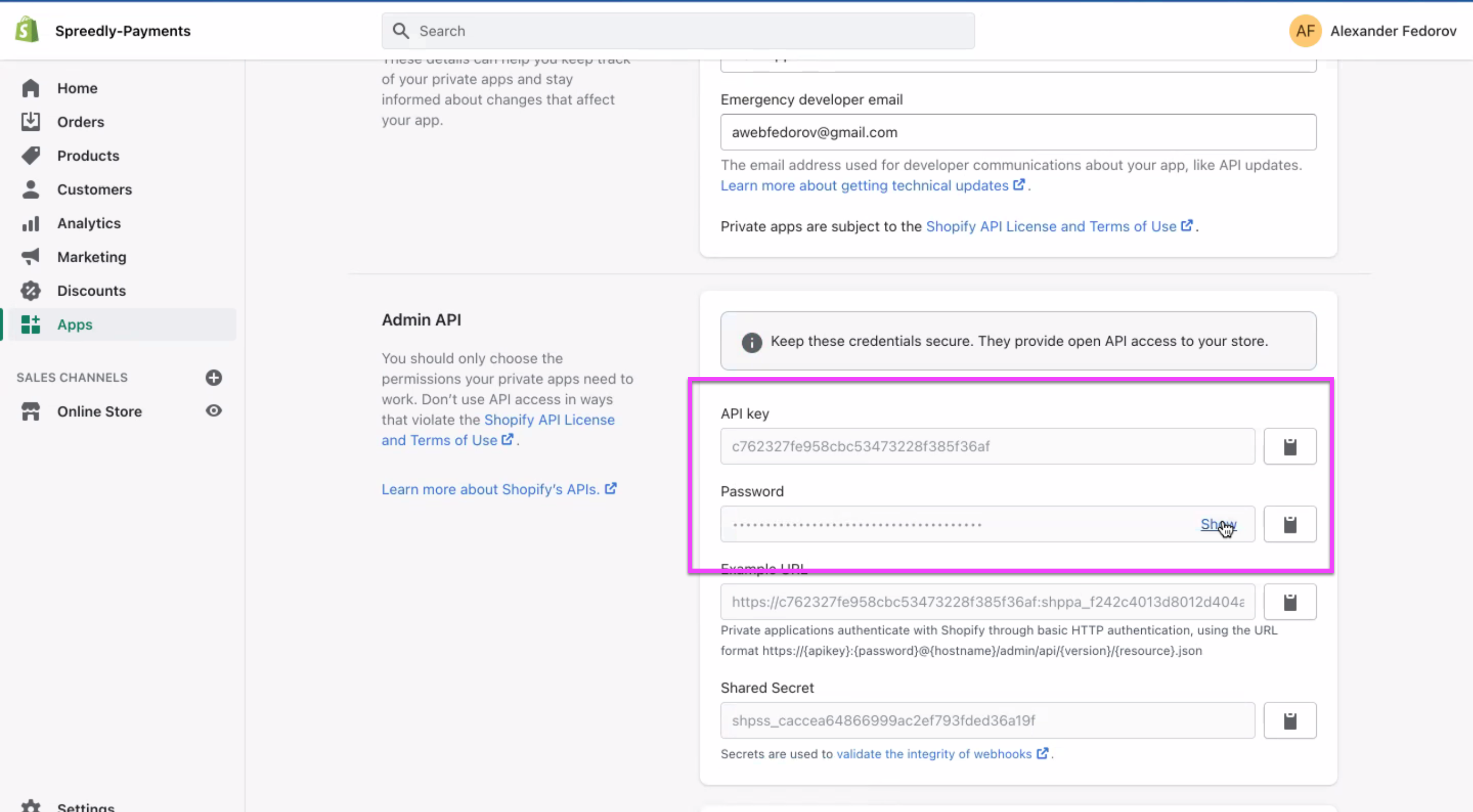The image size is (1473, 812).
Task: Click the Orders sidebar icon
Action: [x=31, y=122]
